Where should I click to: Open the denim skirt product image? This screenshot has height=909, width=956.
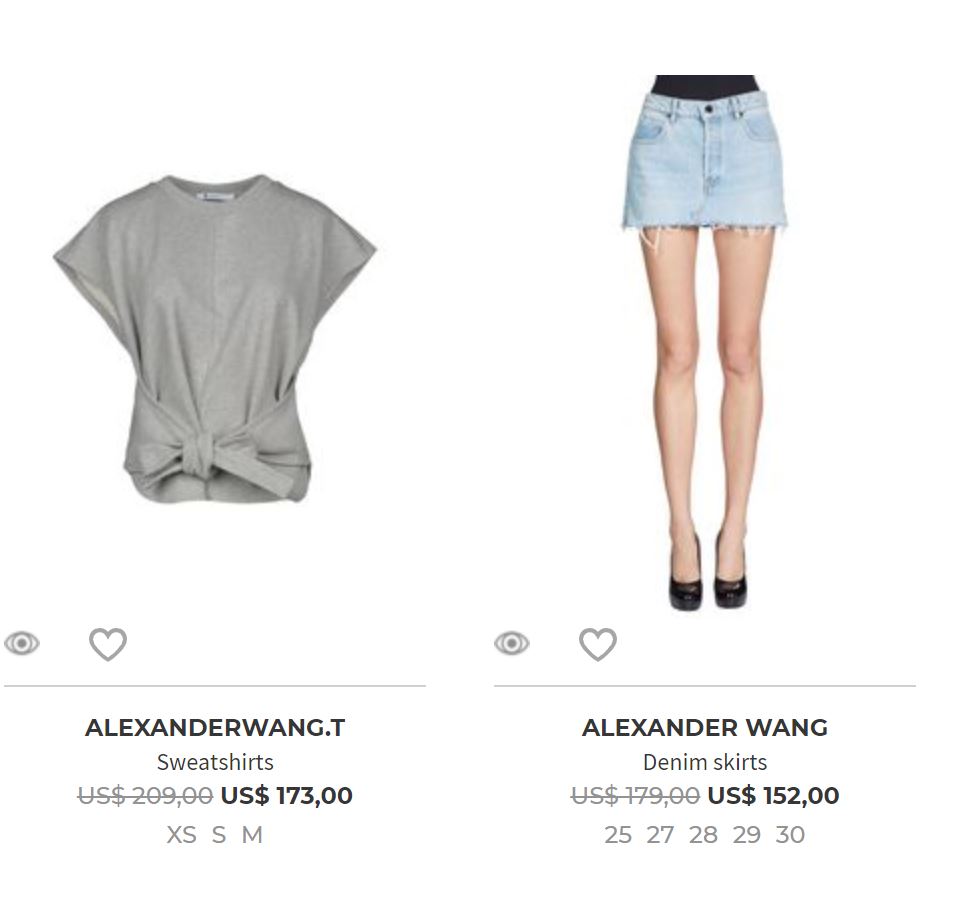coord(705,343)
